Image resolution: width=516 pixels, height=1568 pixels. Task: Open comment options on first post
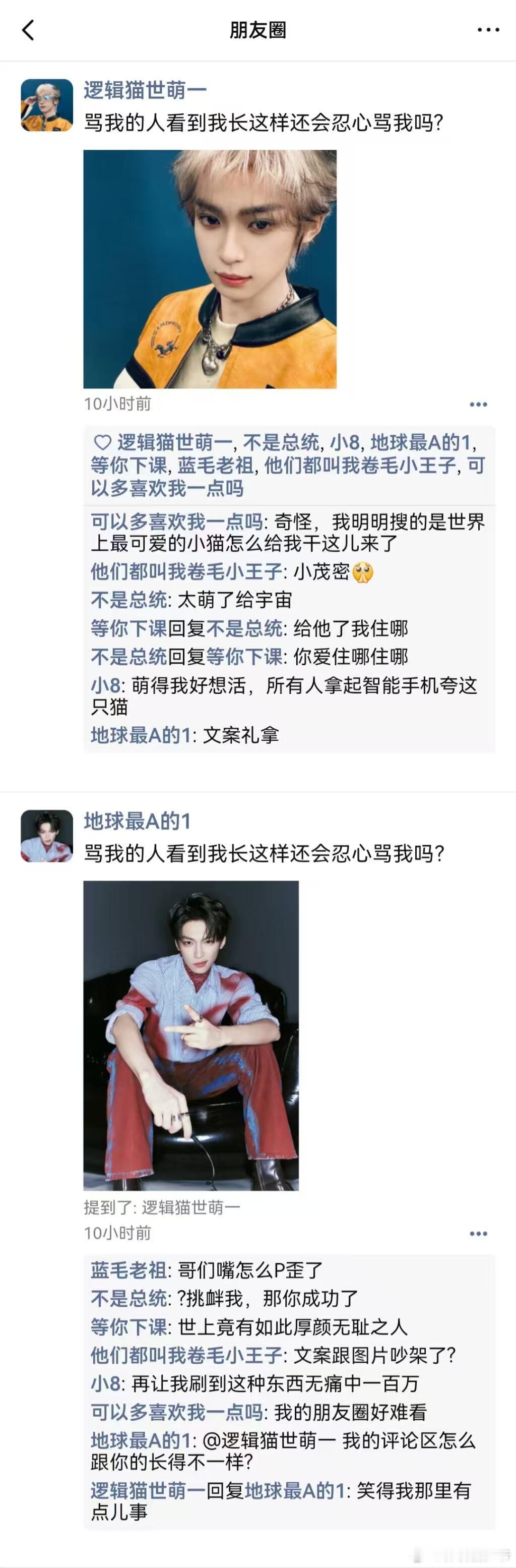click(x=478, y=404)
